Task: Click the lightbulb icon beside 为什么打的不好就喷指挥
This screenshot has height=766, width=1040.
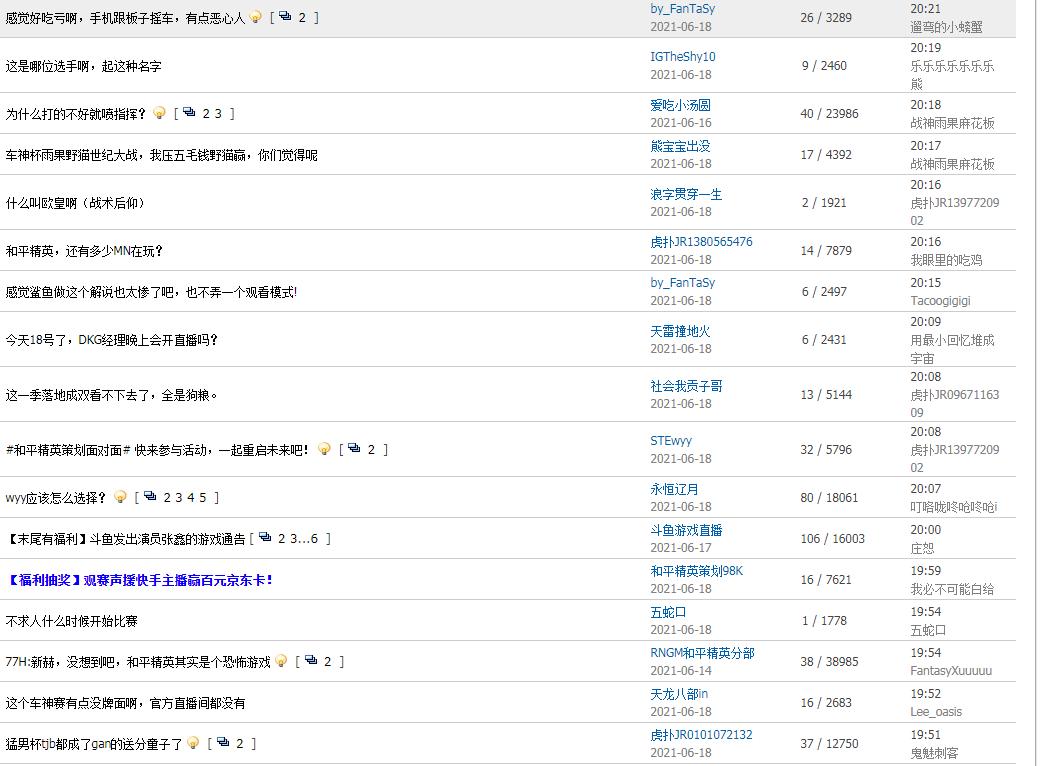Action: point(157,113)
